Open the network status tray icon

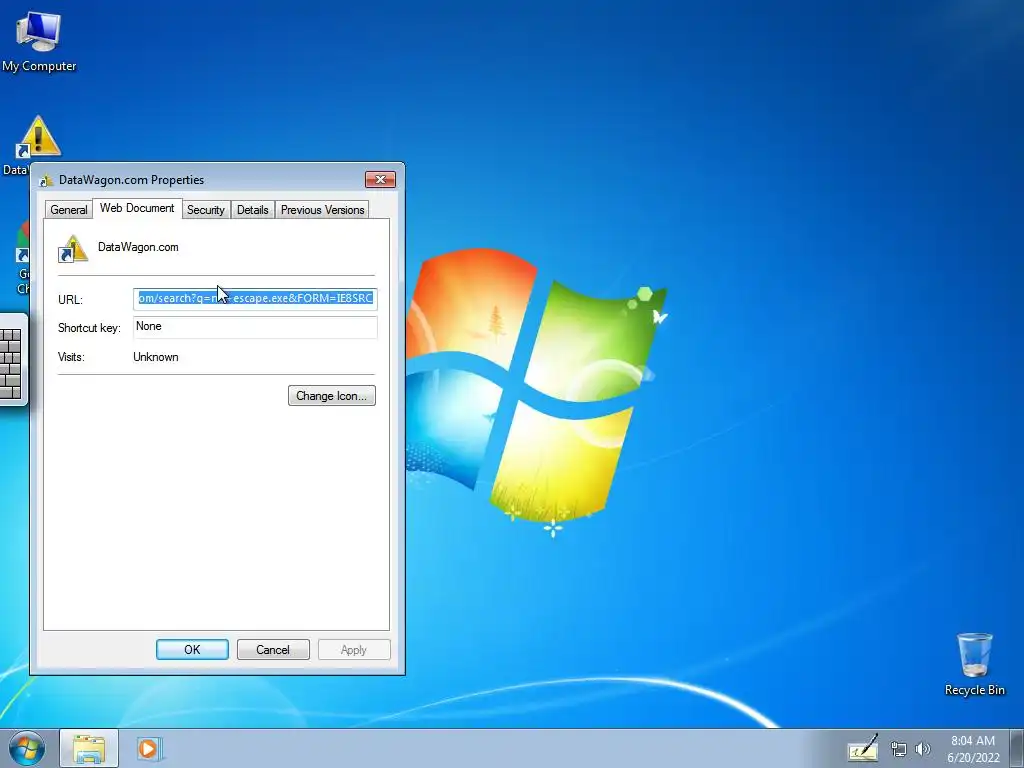[x=899, y=749]
